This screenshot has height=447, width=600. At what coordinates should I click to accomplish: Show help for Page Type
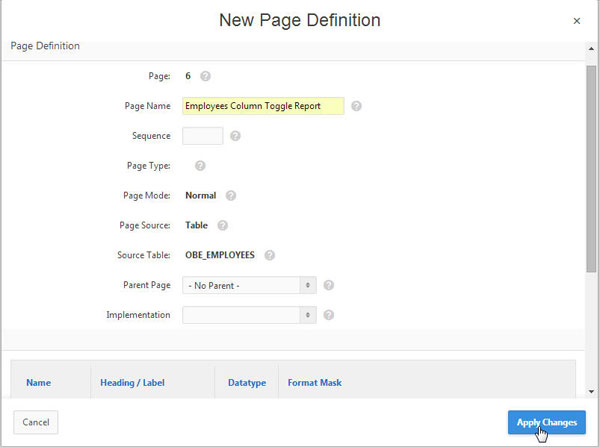(x=200, y=166)
